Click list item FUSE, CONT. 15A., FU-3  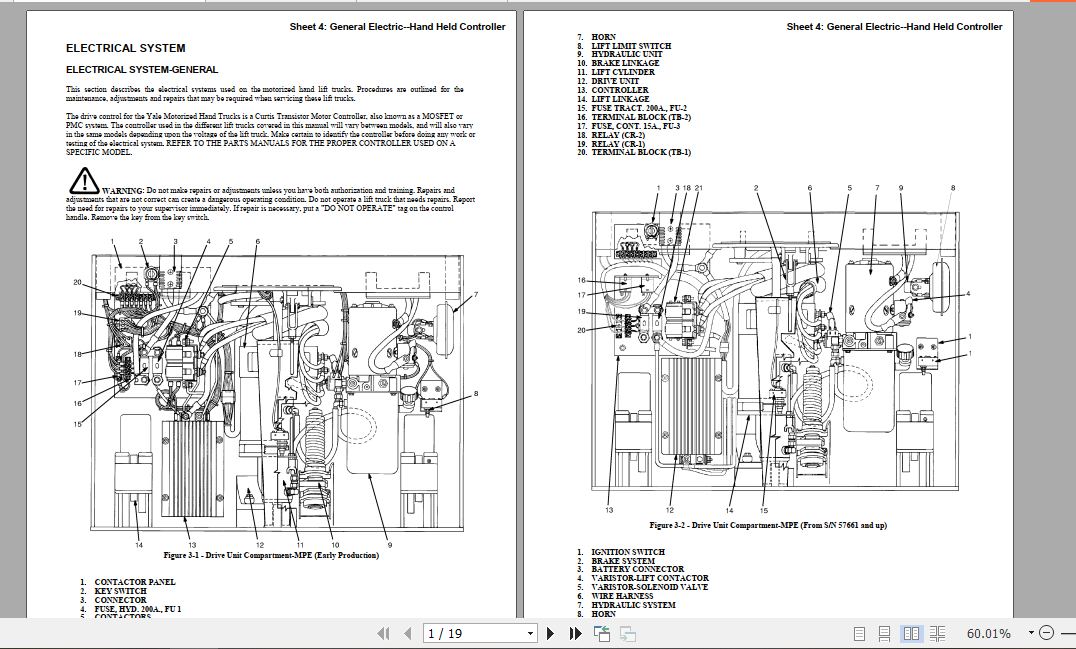pyautogui.click(x=629, y=126)
